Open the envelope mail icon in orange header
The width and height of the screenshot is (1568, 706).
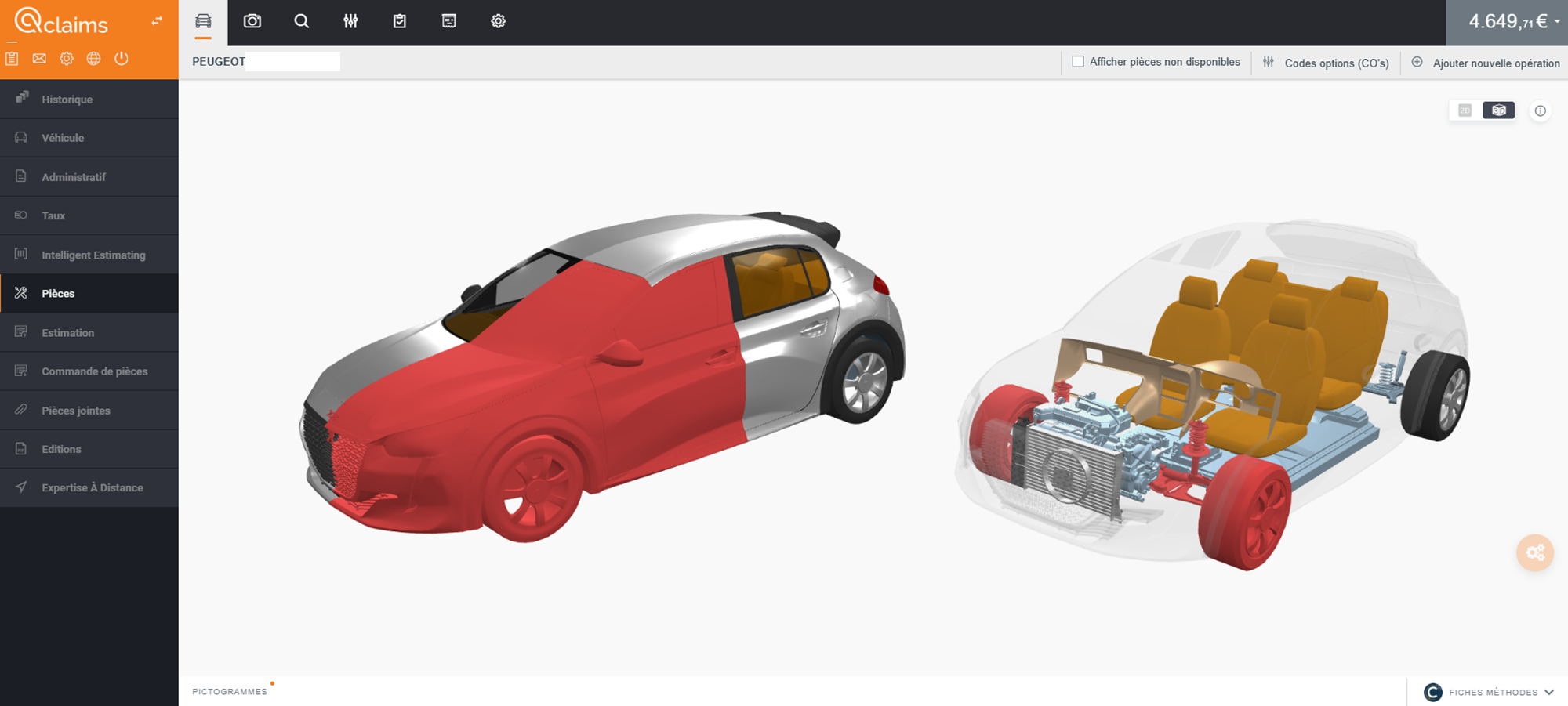pos(39,59)
